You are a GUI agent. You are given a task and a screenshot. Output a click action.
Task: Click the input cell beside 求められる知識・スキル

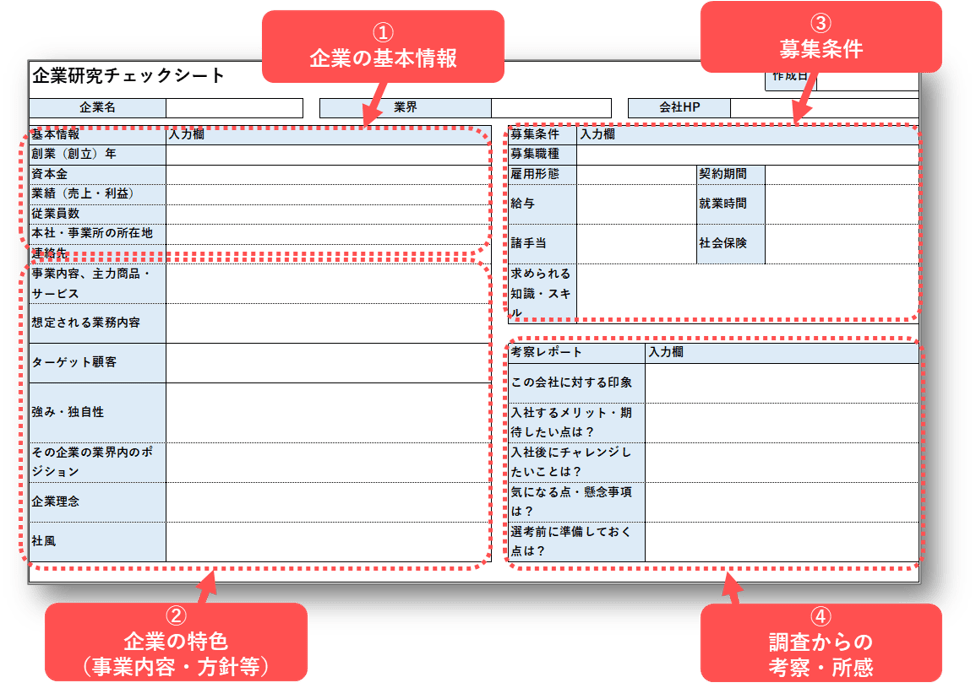[x=748, y=294]
